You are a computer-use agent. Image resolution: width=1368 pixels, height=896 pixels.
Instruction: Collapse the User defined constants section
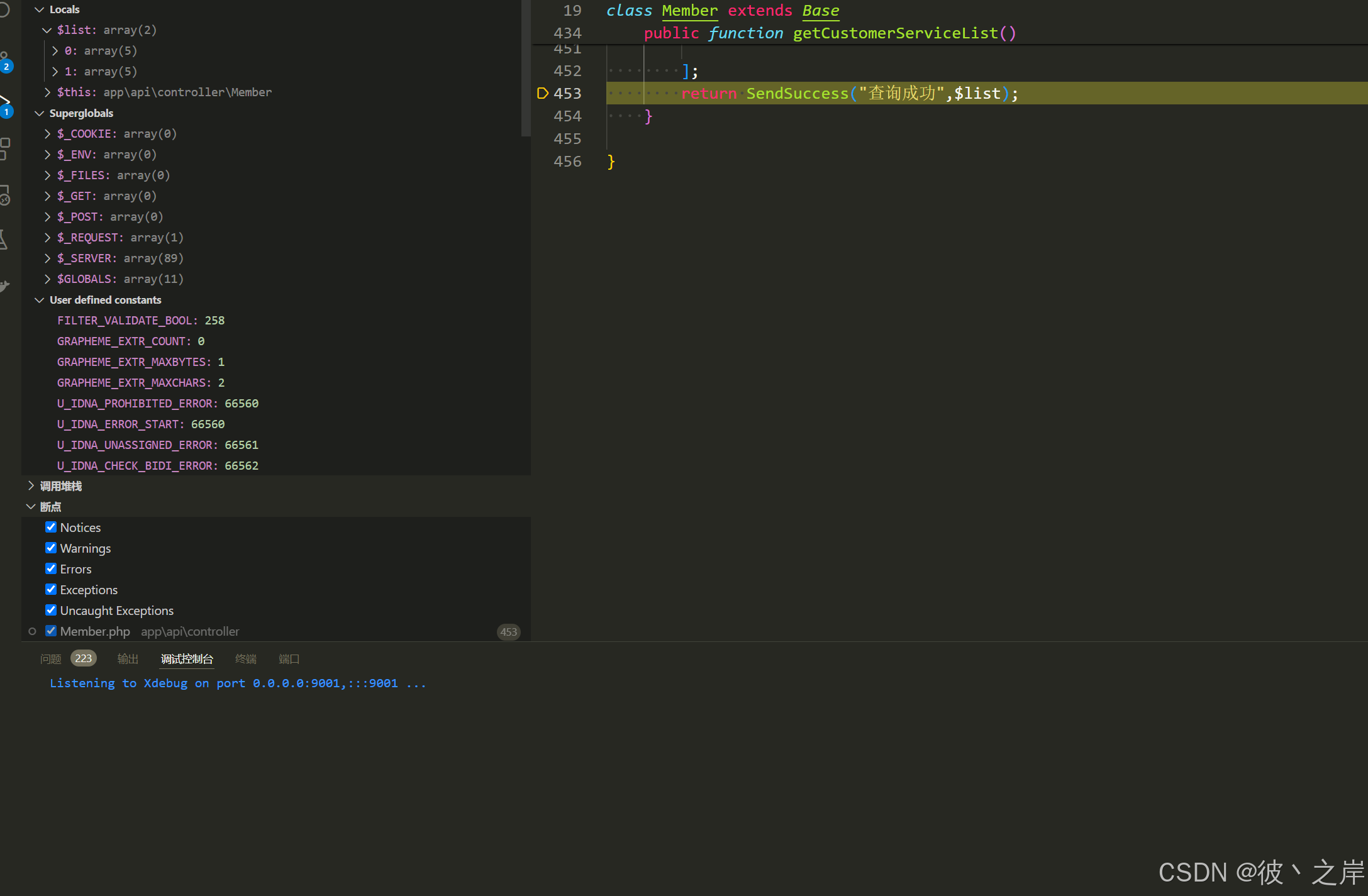click(39, 300)
